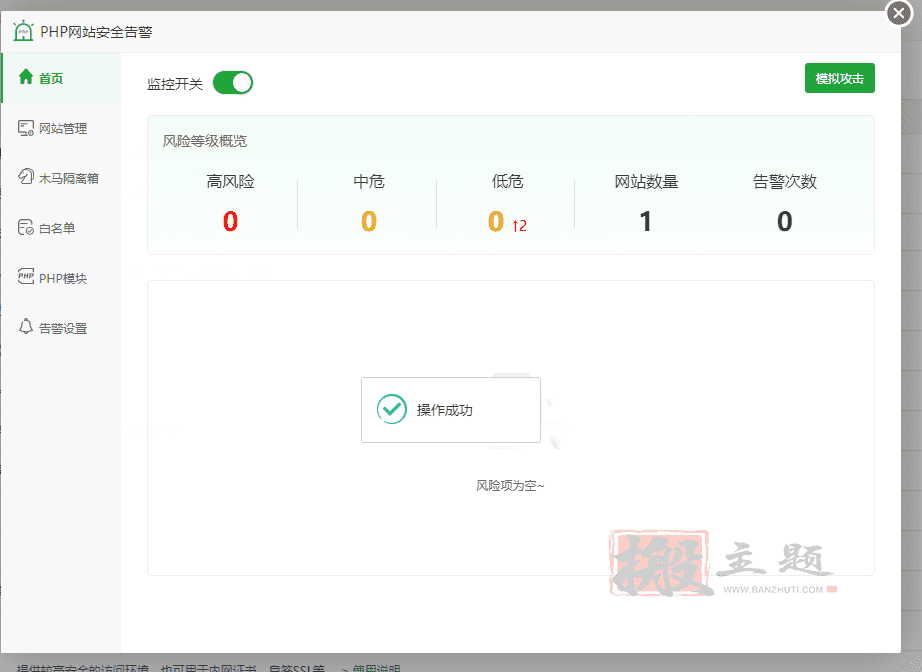Viewport: 922px width, 672px height.
Task: Open the 网站管理 menu item
Action: tap(61, 128)
